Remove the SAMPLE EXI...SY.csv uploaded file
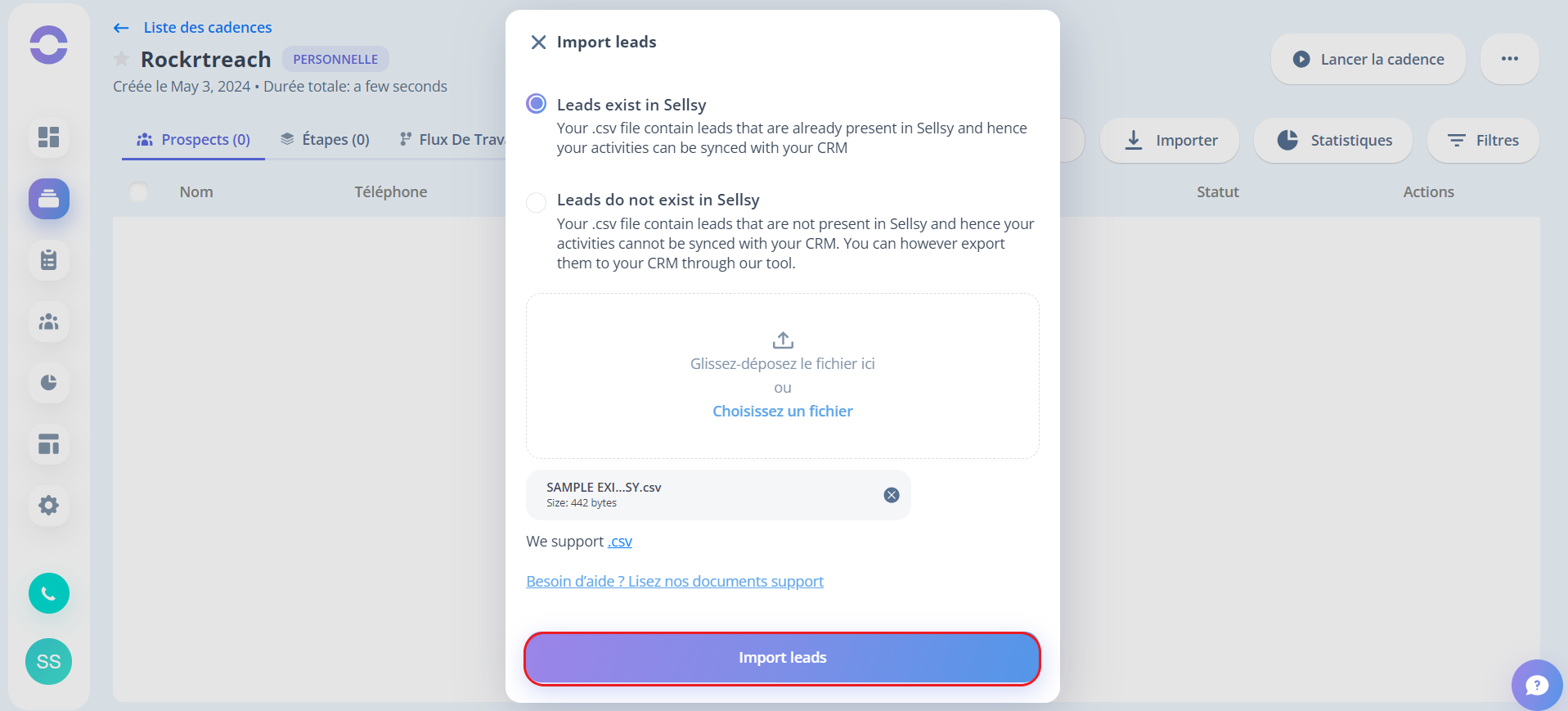Screen dimensions: 1568x711 click(892, 495)
